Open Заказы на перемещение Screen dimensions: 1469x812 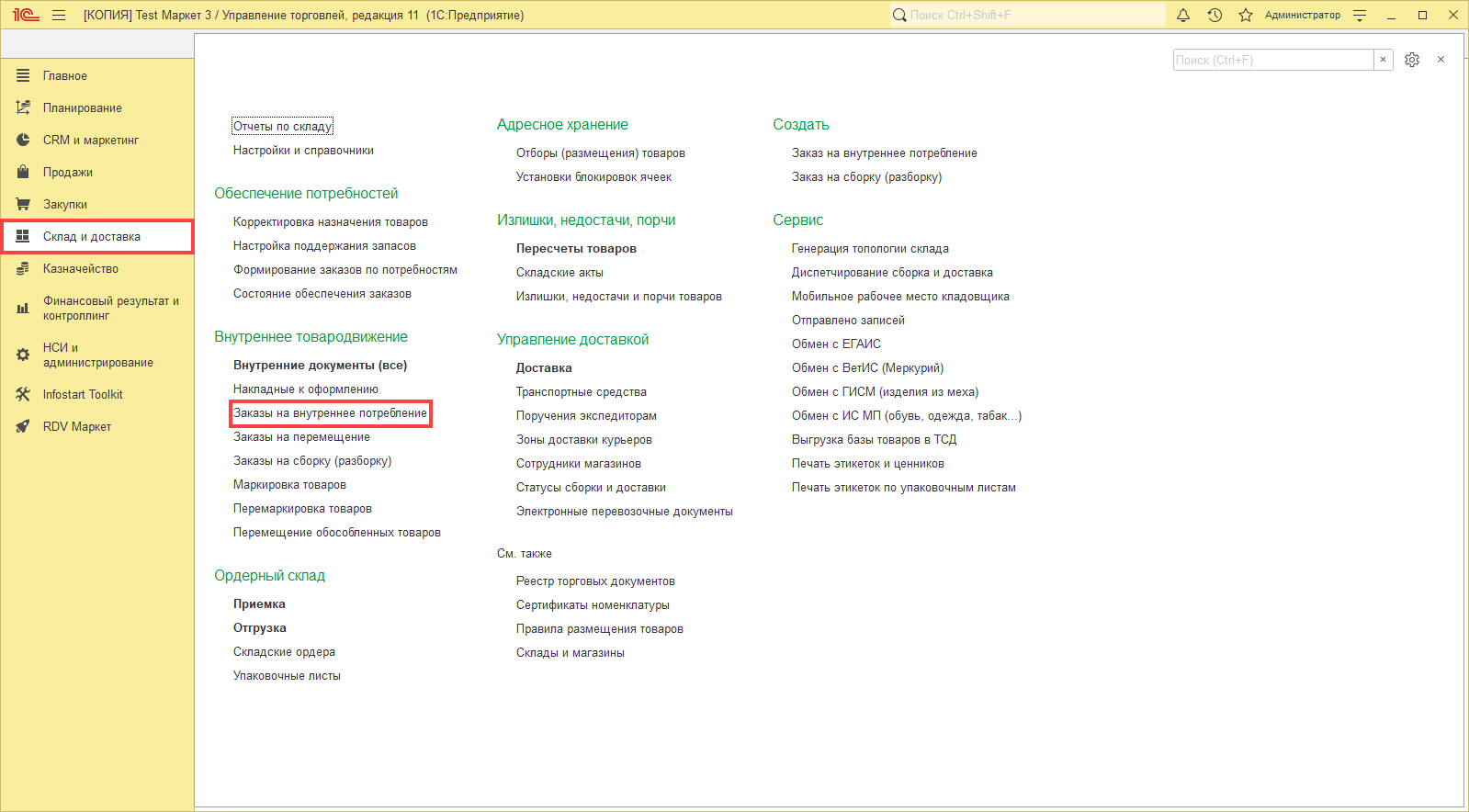(x=301, y=437)
